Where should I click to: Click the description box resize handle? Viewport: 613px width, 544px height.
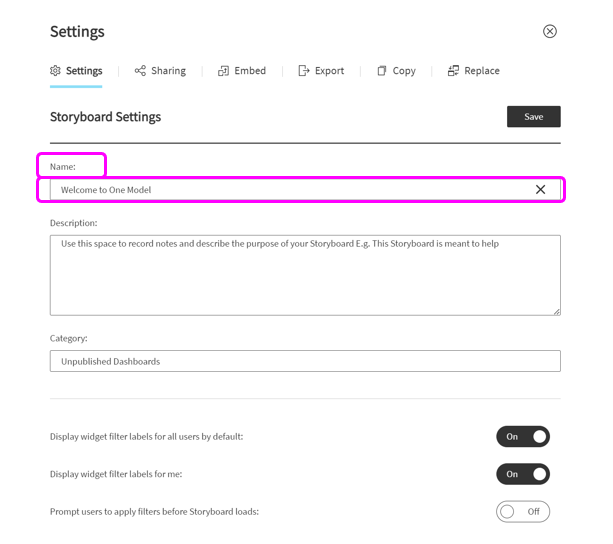(x=557, y=311)
